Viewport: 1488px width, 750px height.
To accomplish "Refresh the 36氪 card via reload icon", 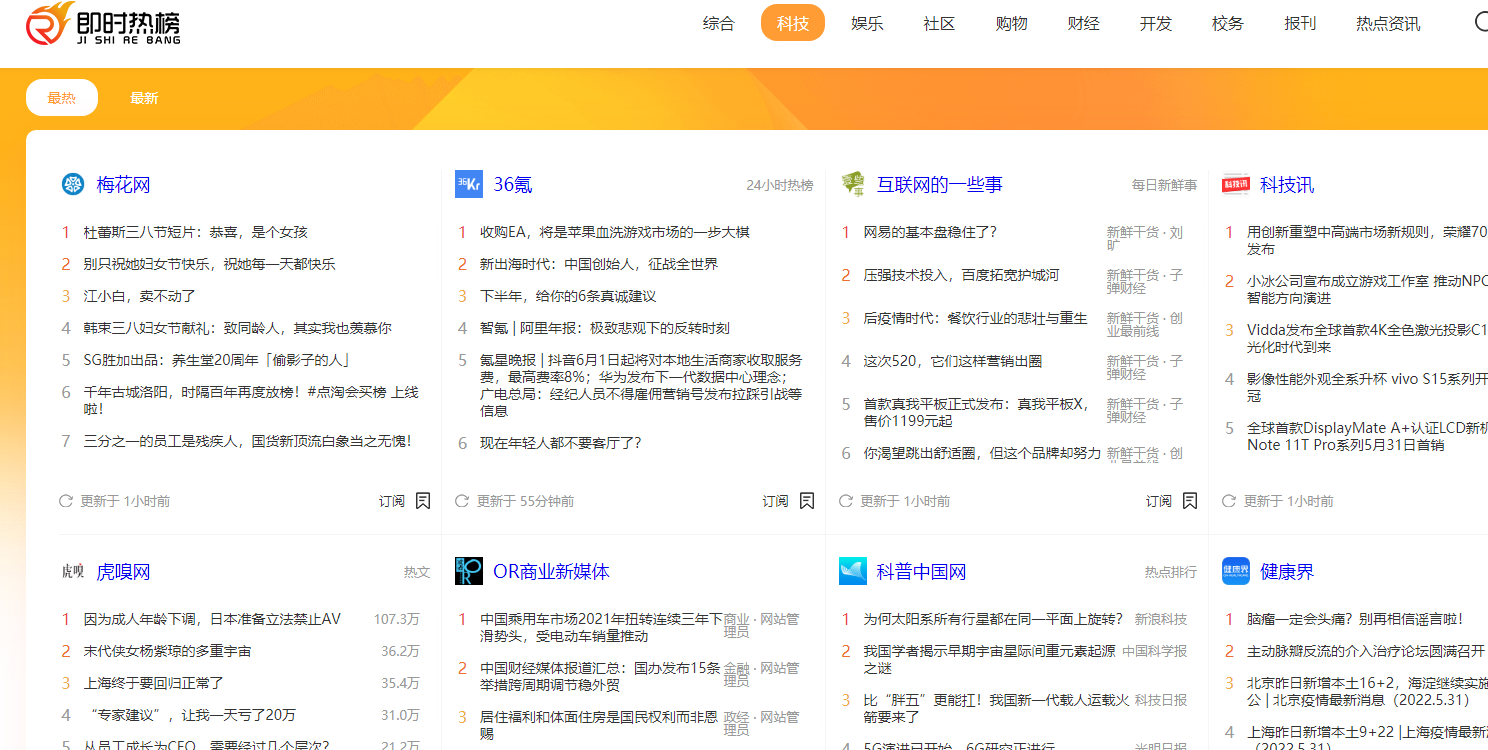I will 462,501.
